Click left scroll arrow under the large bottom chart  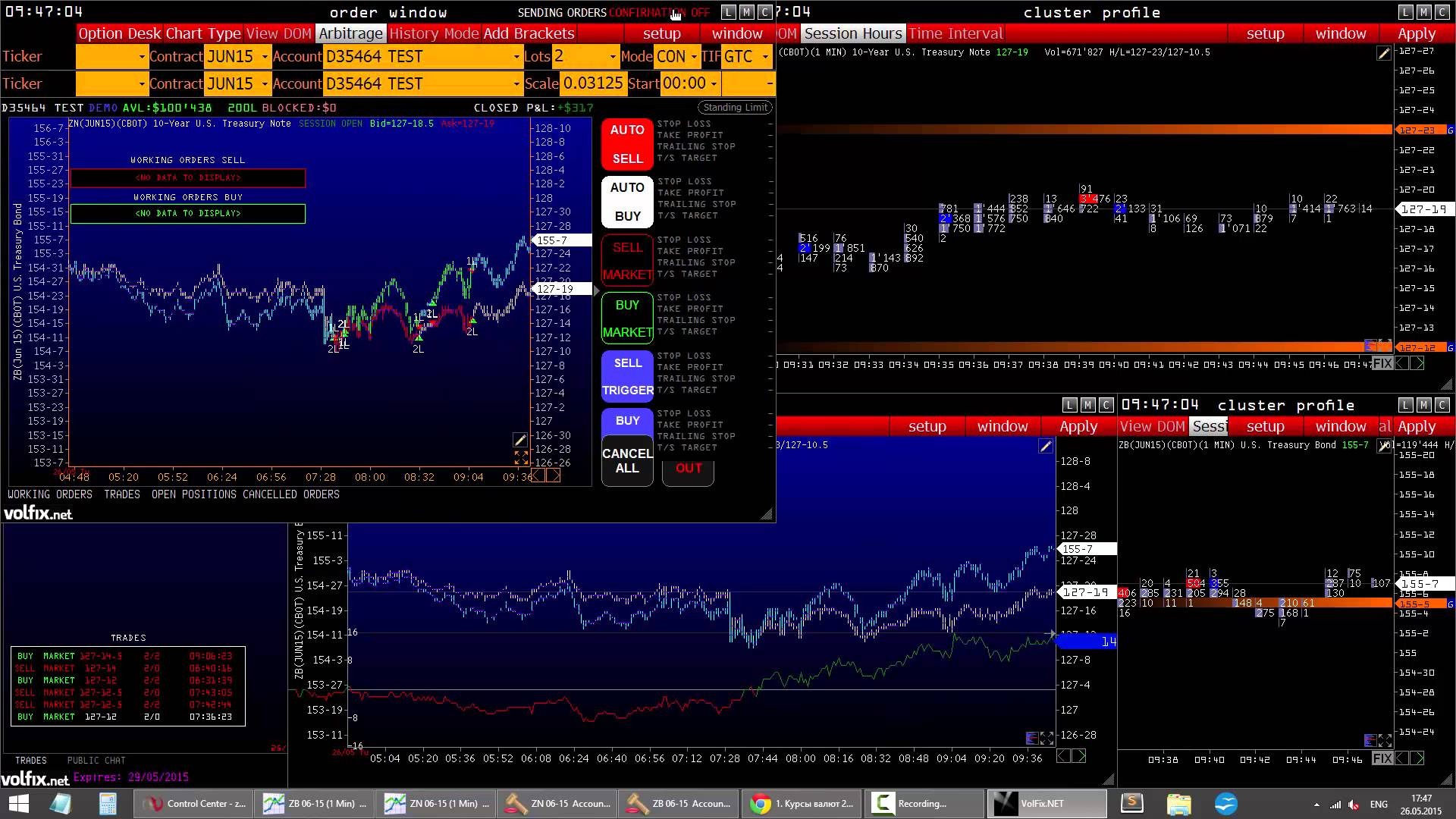1064,756
